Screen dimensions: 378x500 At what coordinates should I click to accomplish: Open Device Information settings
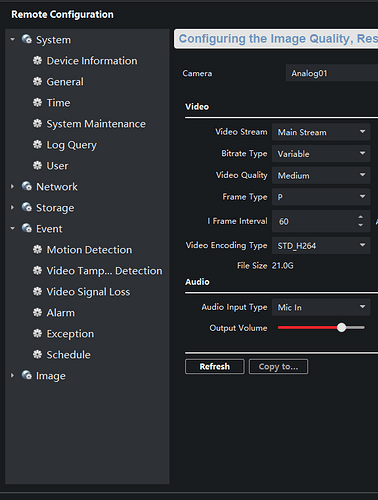point(92,61)
